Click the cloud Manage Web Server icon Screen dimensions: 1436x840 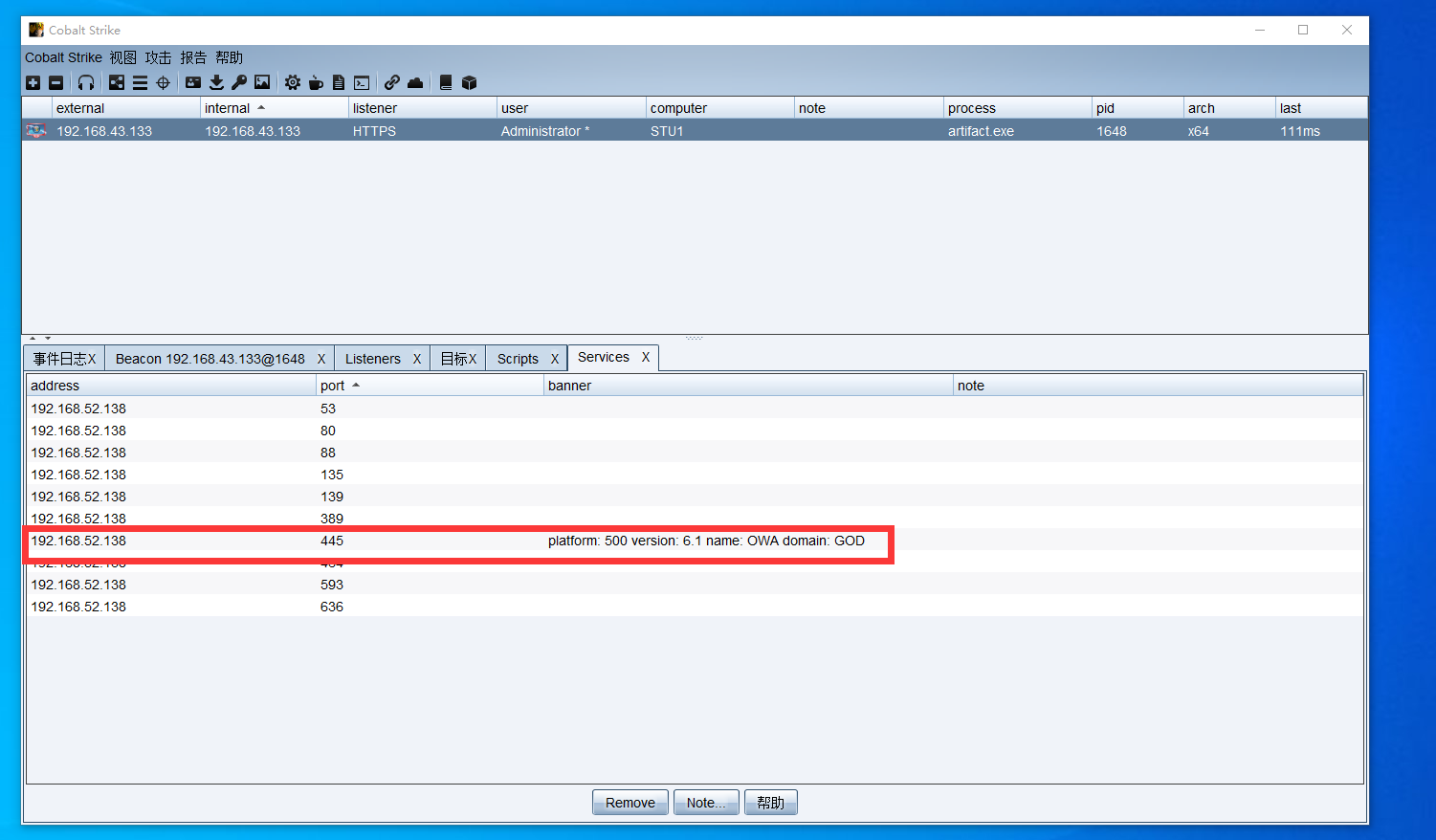point(415,82)
